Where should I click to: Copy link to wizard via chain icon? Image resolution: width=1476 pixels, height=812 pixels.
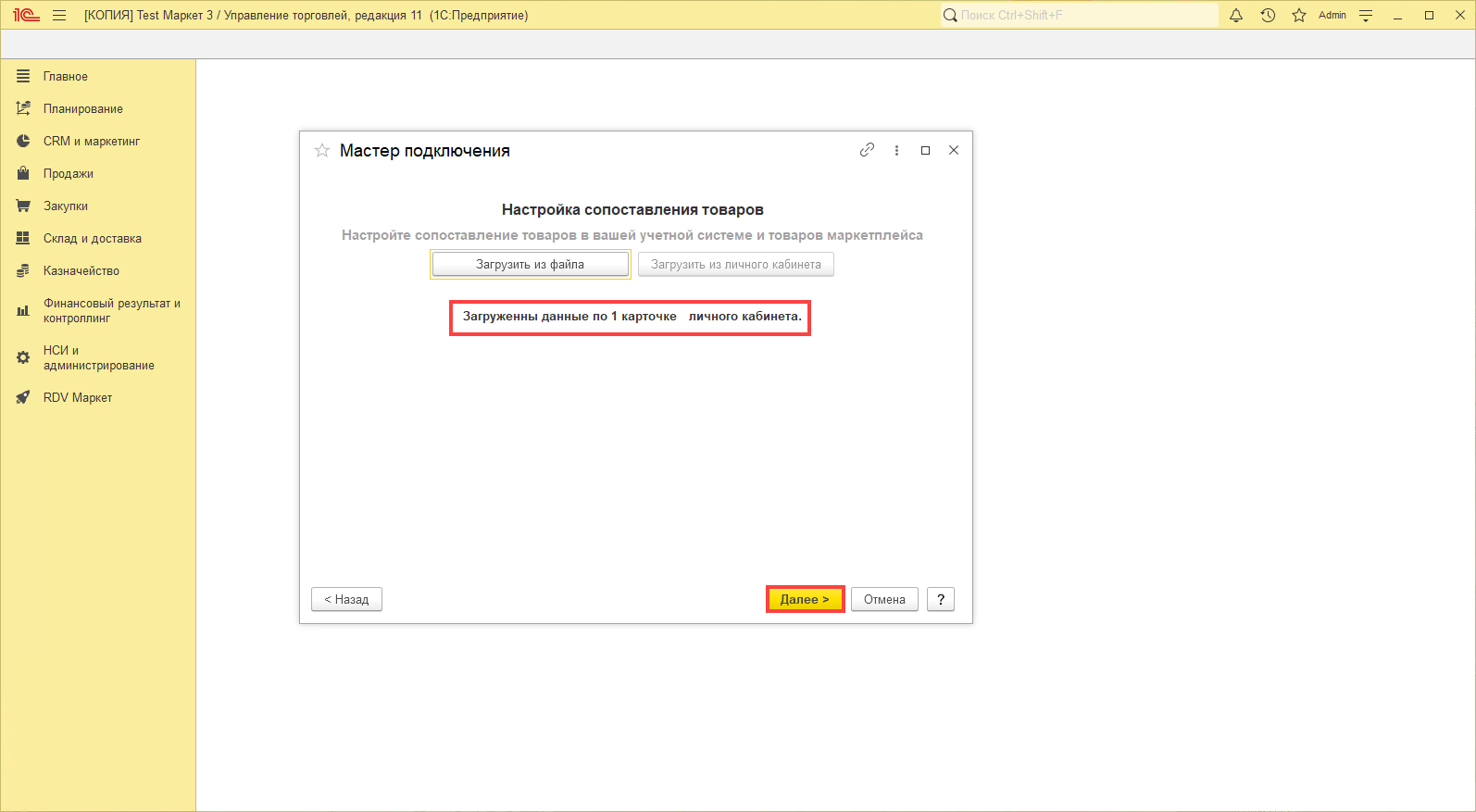[x=867, y=150]
